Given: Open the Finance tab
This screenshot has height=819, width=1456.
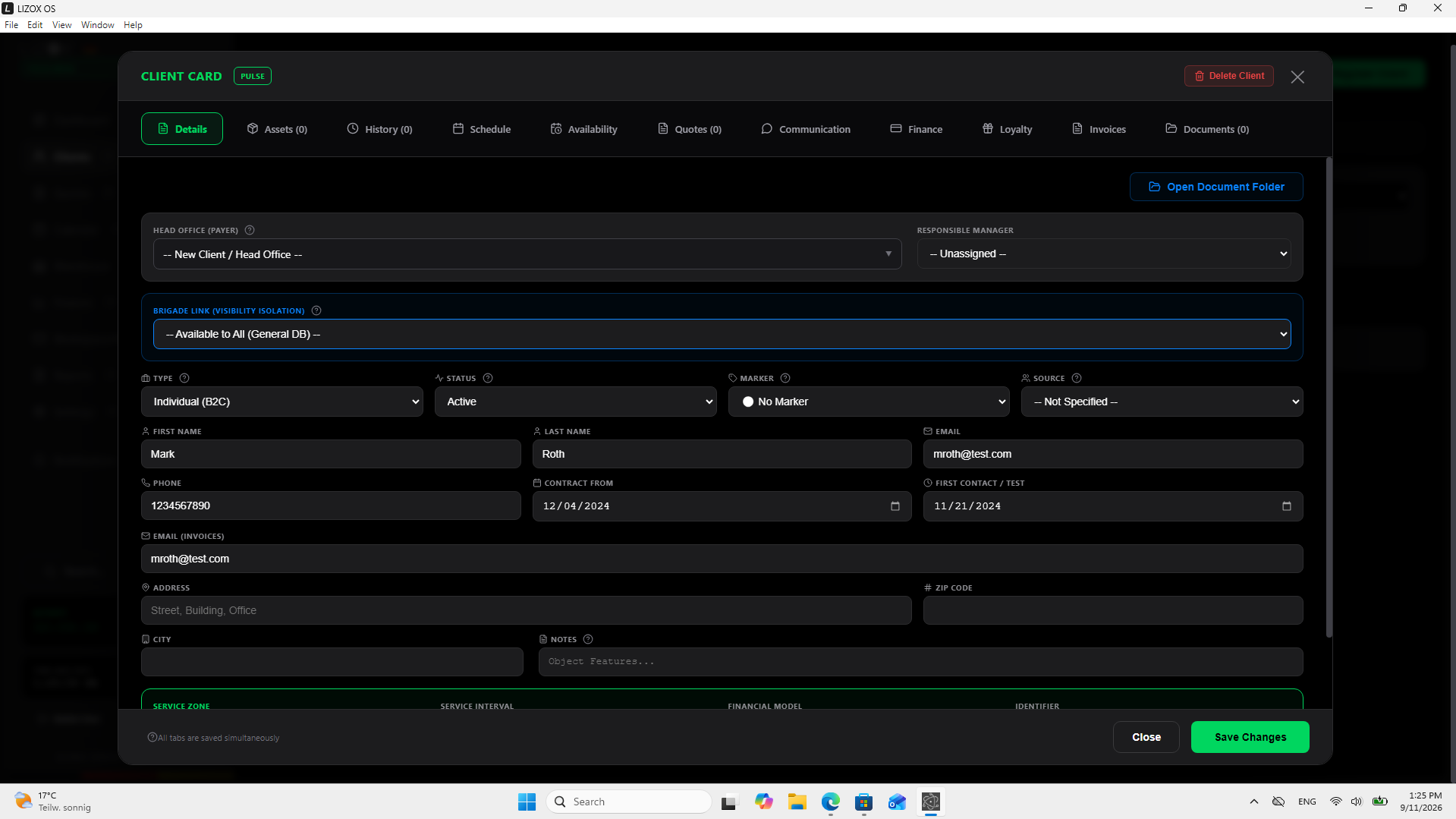Looking at the screenshot, I should (917, 129).
